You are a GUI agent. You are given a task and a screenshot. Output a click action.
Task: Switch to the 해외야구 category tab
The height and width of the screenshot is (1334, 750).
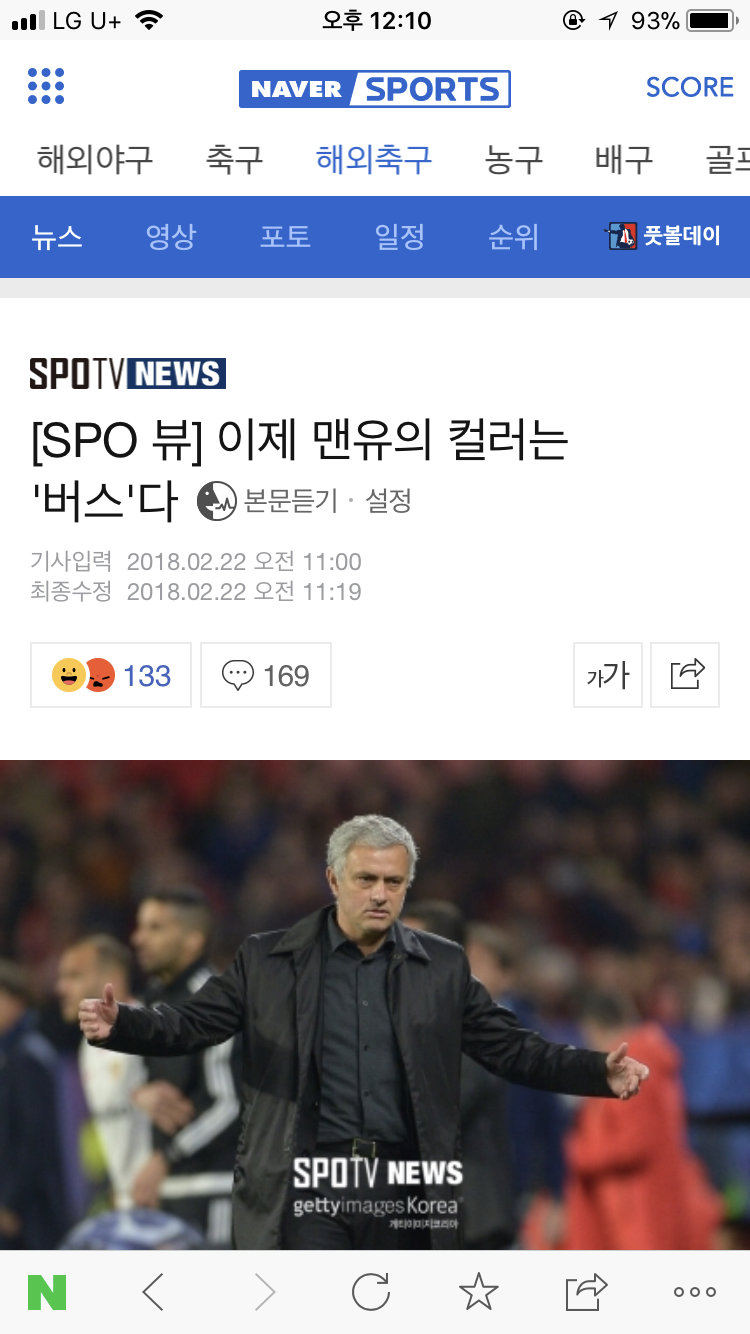tap(95, 159)
